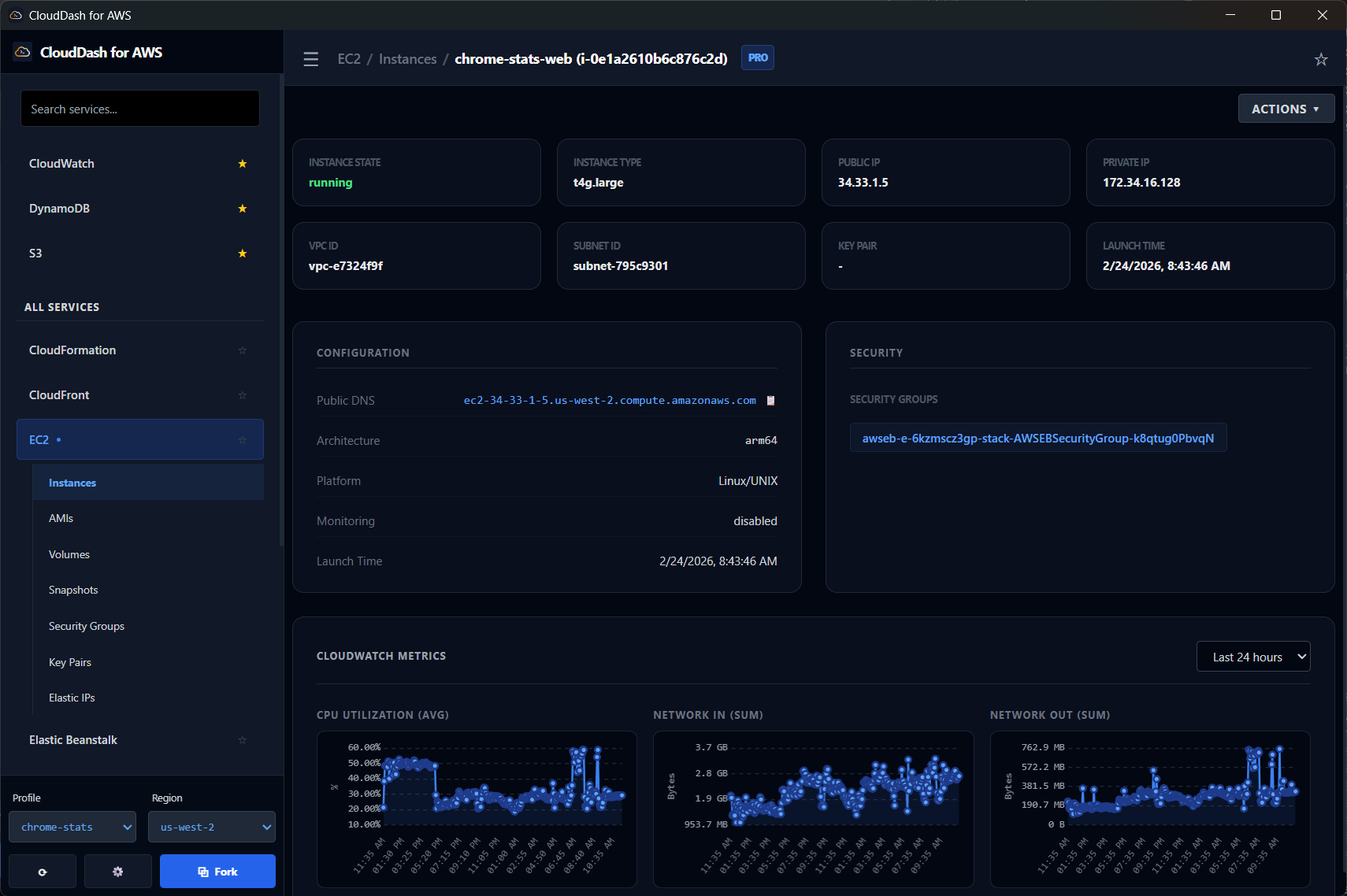Screen dimensions: 1347x896
Task: Click the refresh icon beside the Profile selector
Action: click(x=43, y=871)
